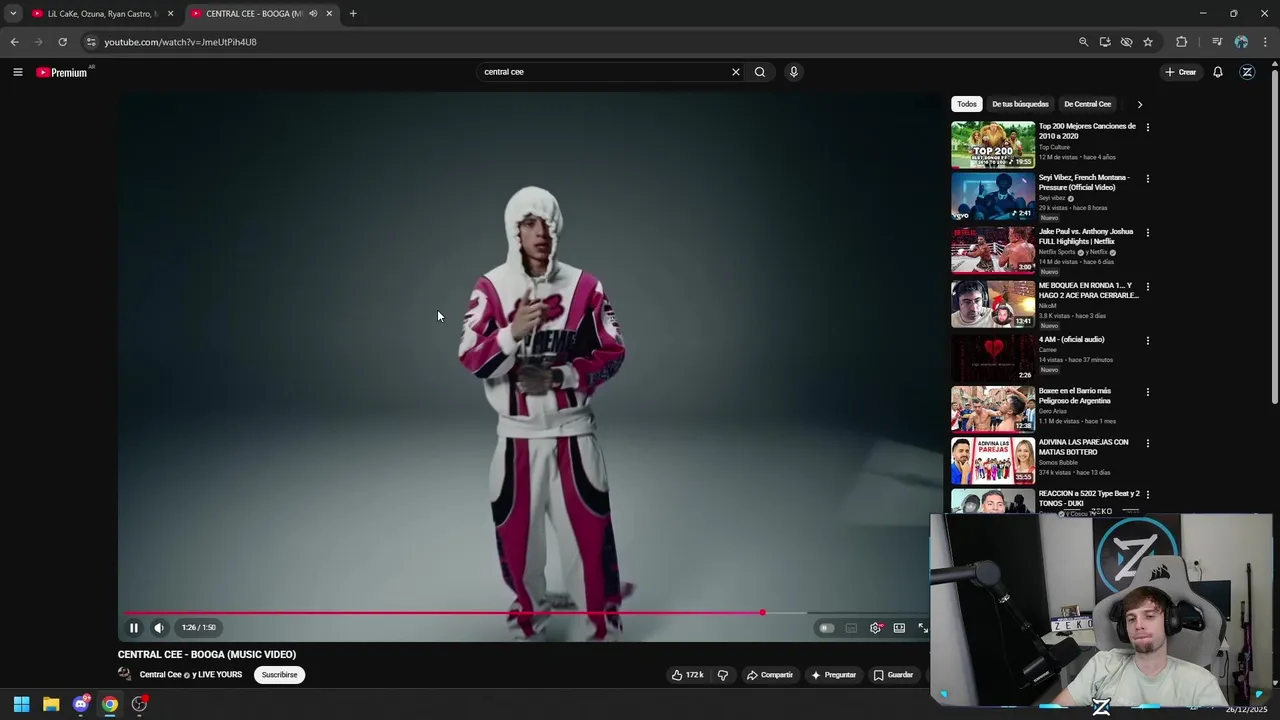Select the Todos filter chip
Viewport: 1280px width, 720px height.
(966, 104)
